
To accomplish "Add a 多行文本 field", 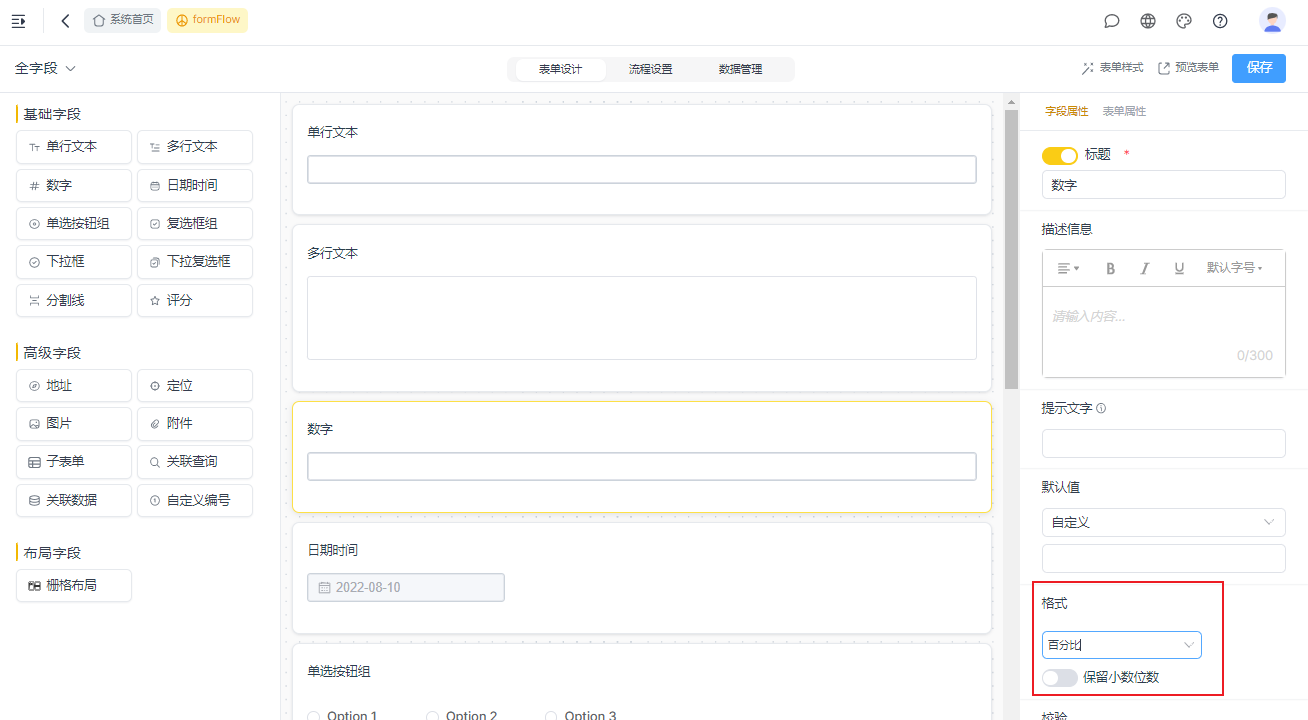I will point(195,147).
